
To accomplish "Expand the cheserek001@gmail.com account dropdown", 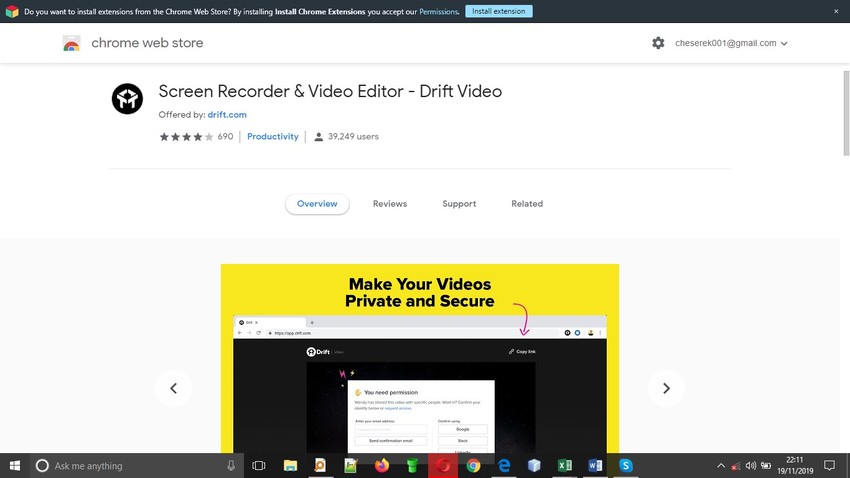I will tap(731, 43).
